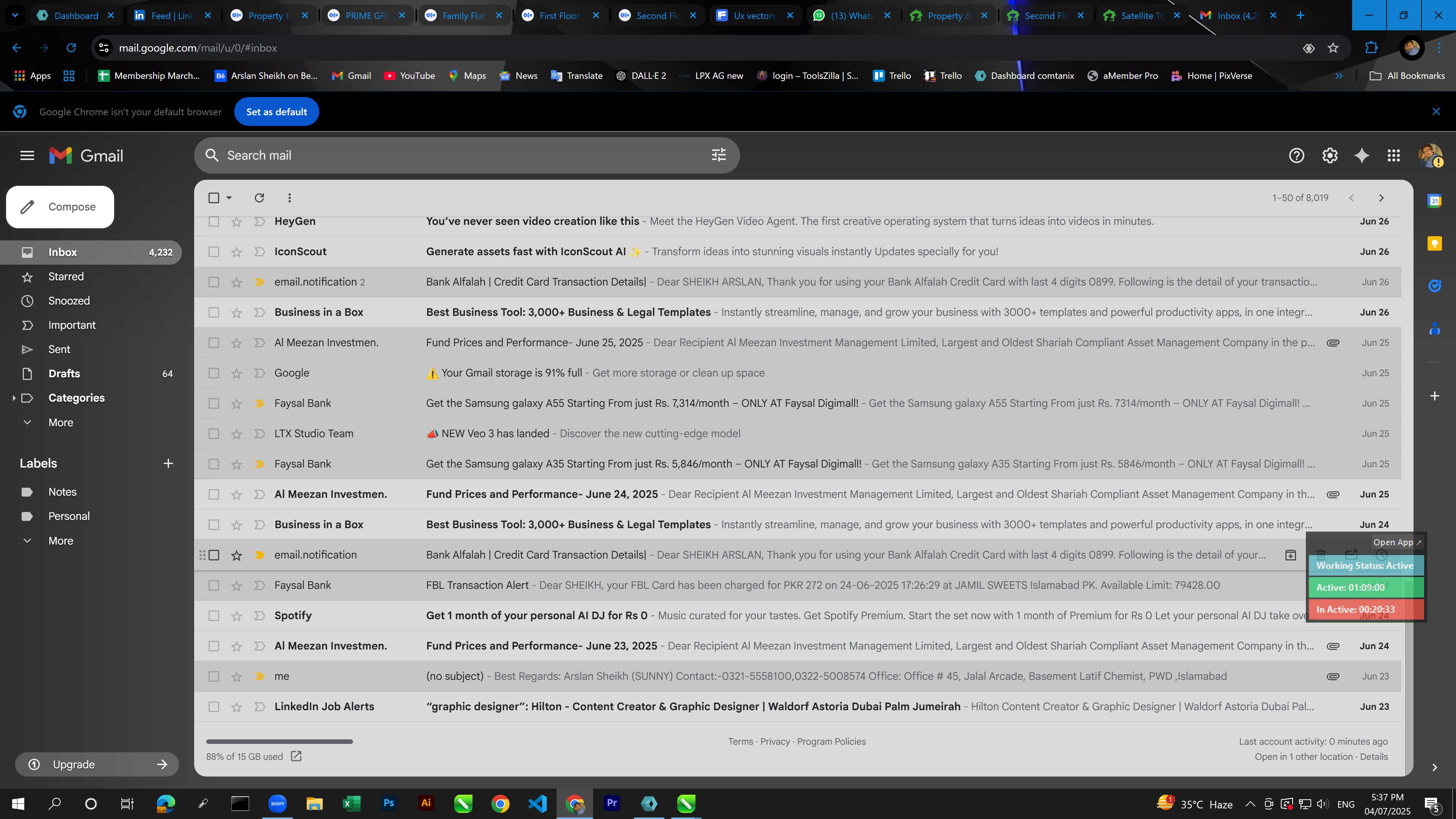Open Google Calendar side panel icon
The width and height of the screenshot is (1456, 819).
click(x=1434, y=201)
